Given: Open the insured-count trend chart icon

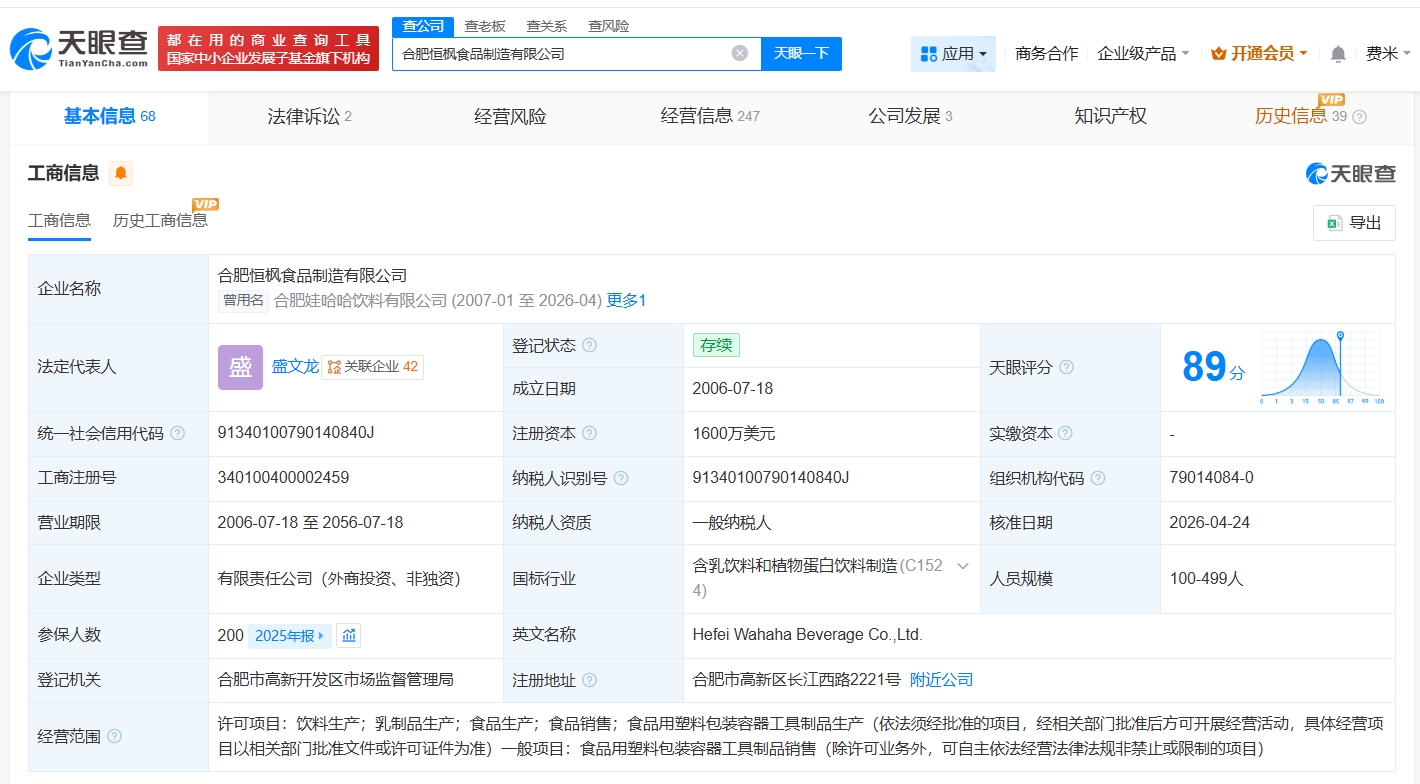Looking at the screenshot, I should pos(348,635).
